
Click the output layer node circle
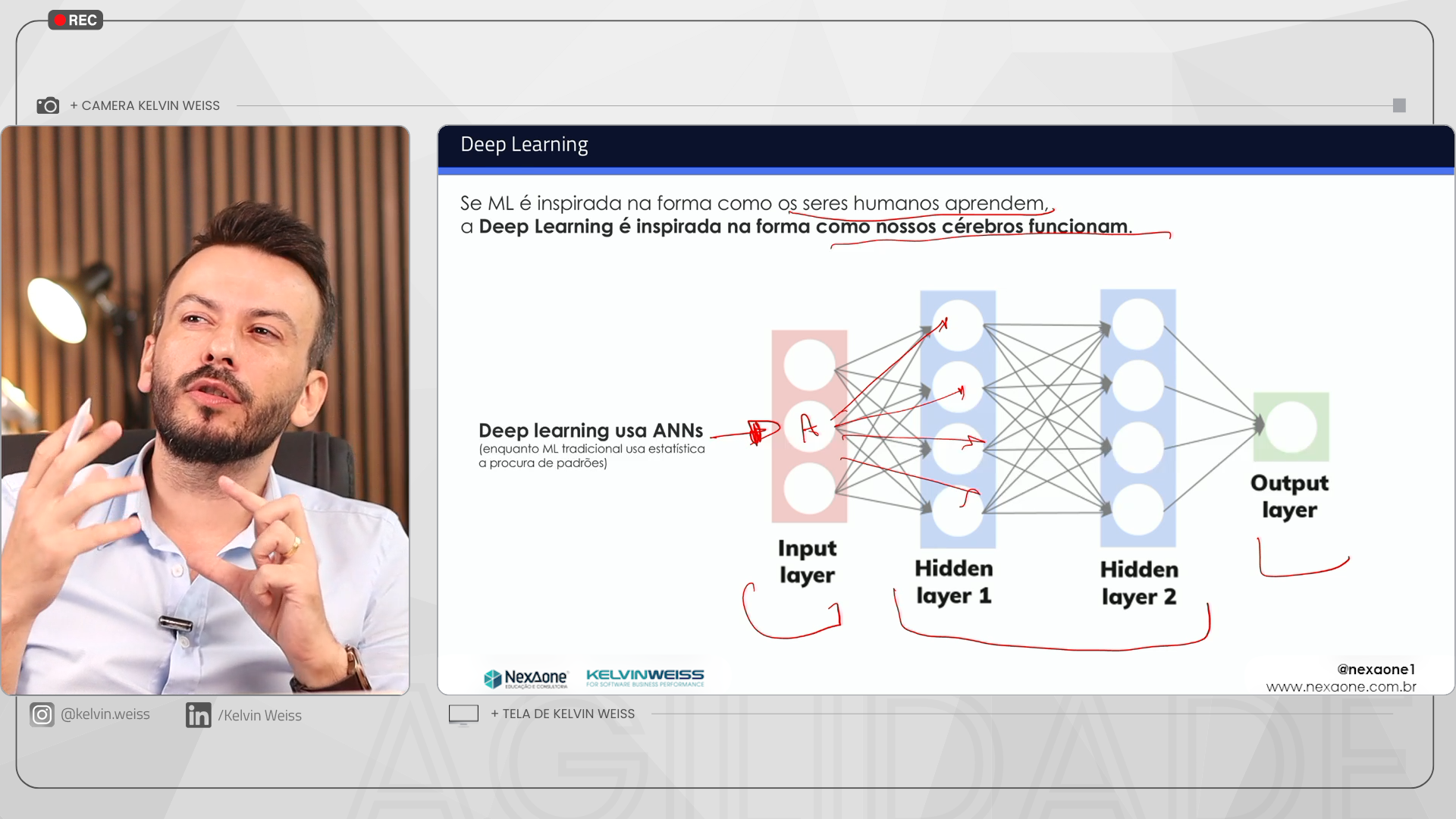(1291, 427)
